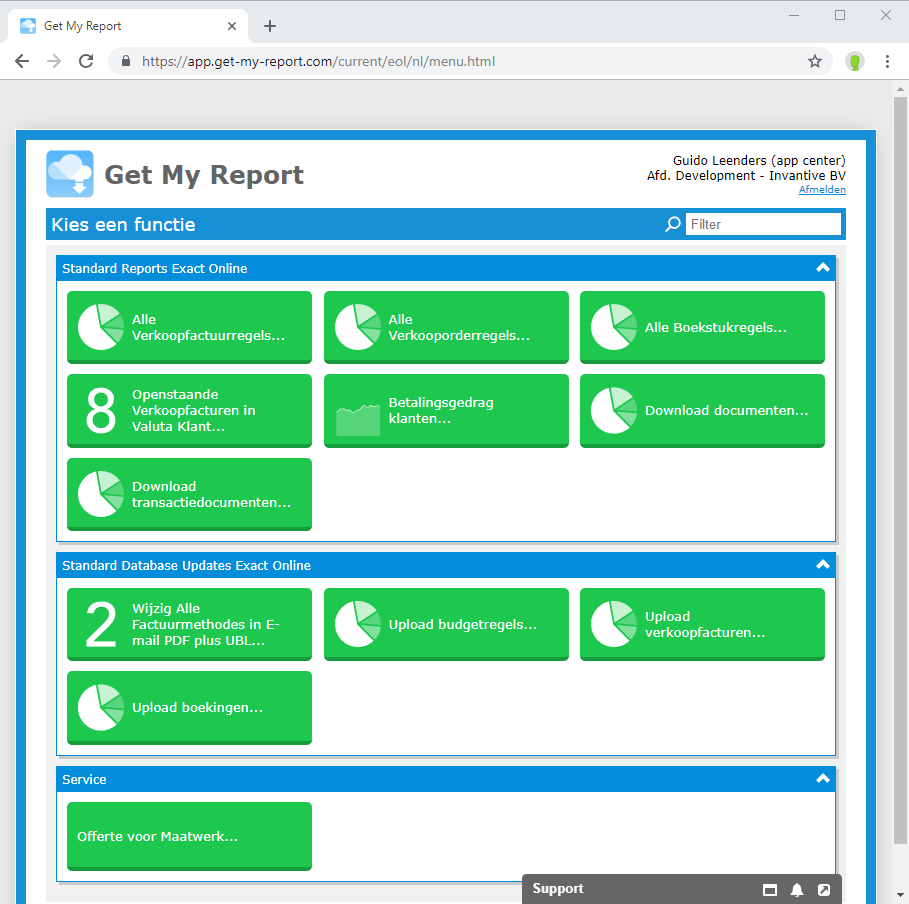Viewport: 909px width, 904px height.
Task: Collapse Standard Database Updates Exact Online section
Action: (x=823, y=565)
